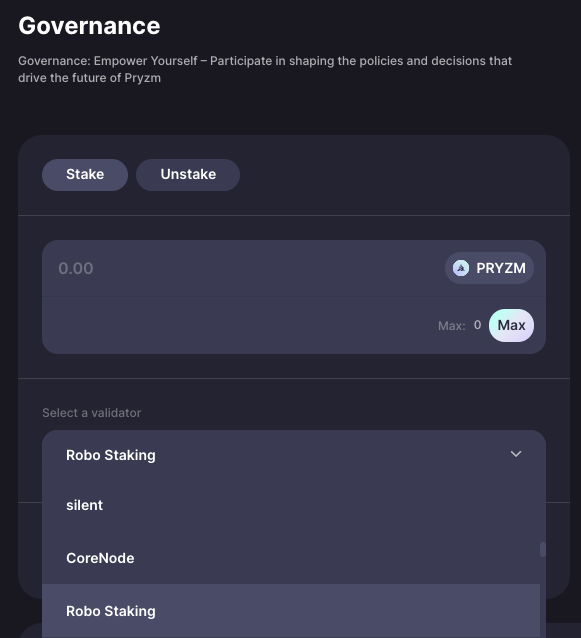This screenshot has width=581, height=638.
Task: Click the PRYZM token name text
Action: 501,268
